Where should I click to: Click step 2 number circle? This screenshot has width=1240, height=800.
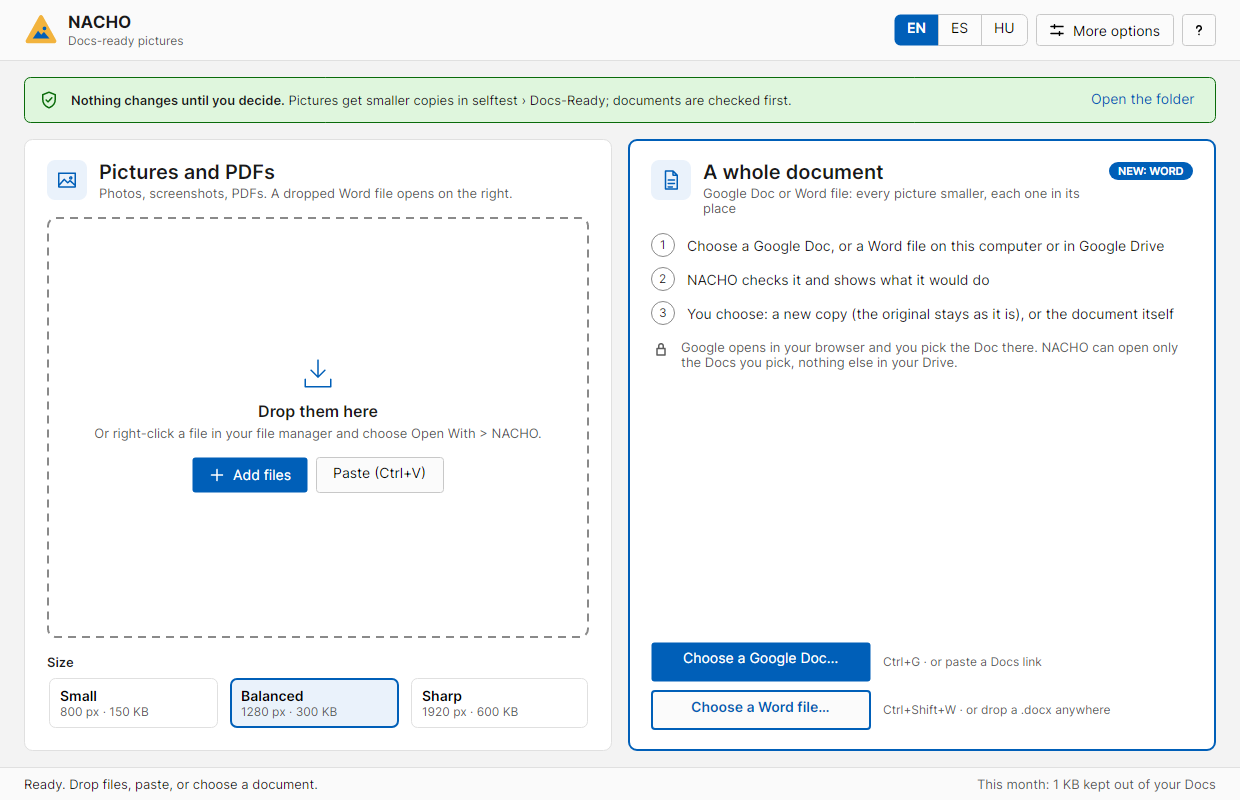point(663,279)
